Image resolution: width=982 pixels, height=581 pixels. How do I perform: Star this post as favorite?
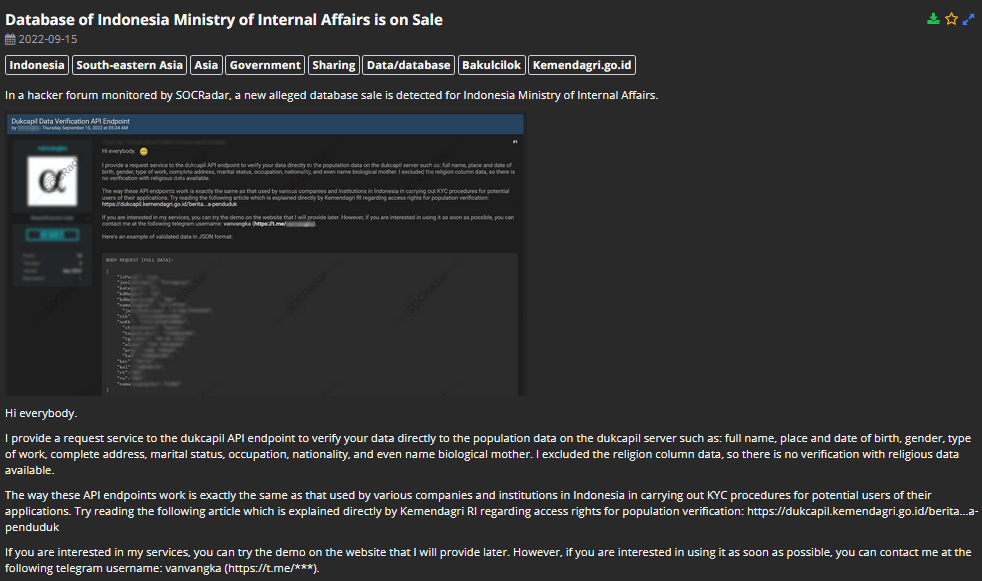951,19
